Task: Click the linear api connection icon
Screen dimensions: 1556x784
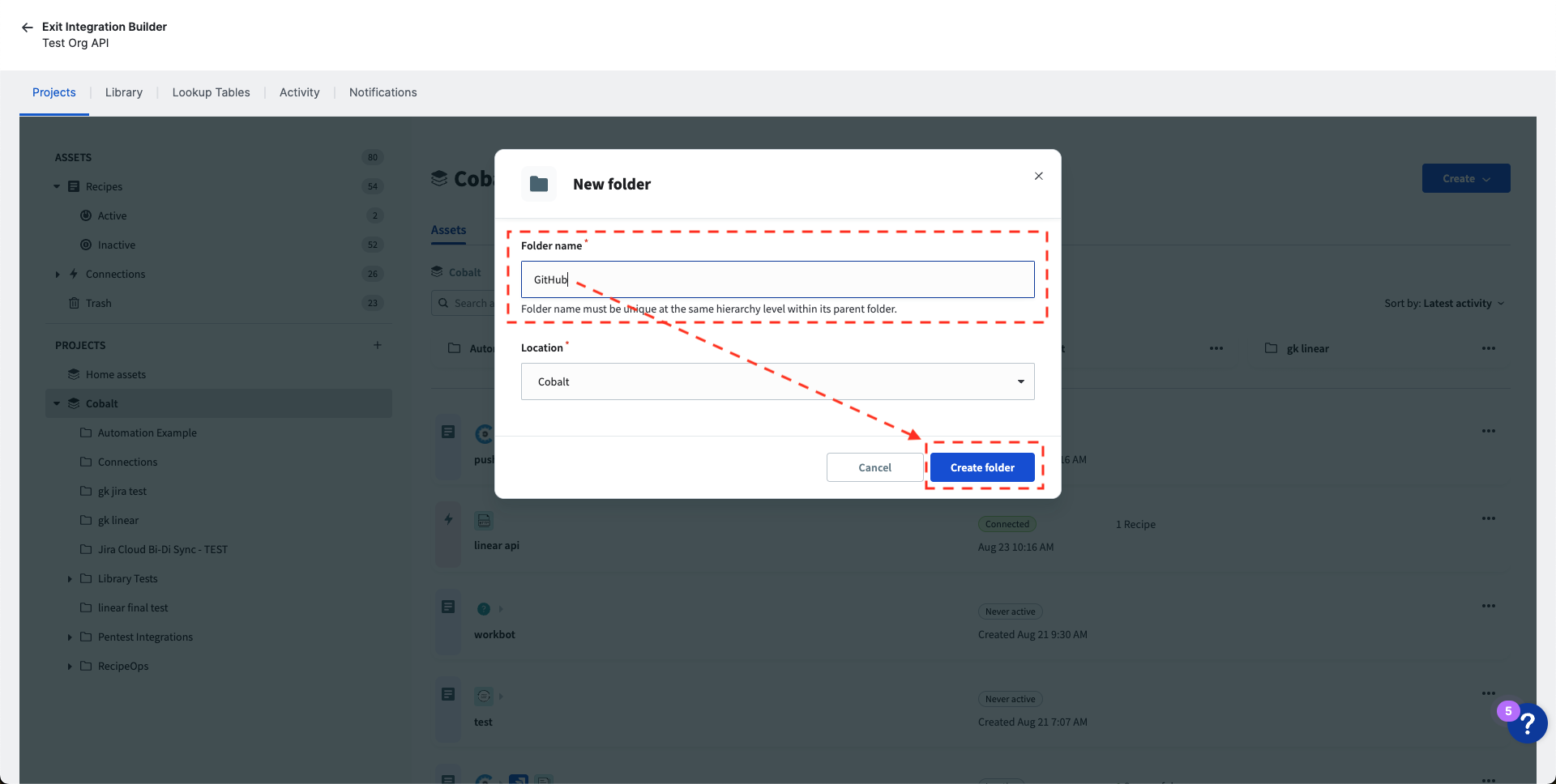Action: tap(484, 521)
